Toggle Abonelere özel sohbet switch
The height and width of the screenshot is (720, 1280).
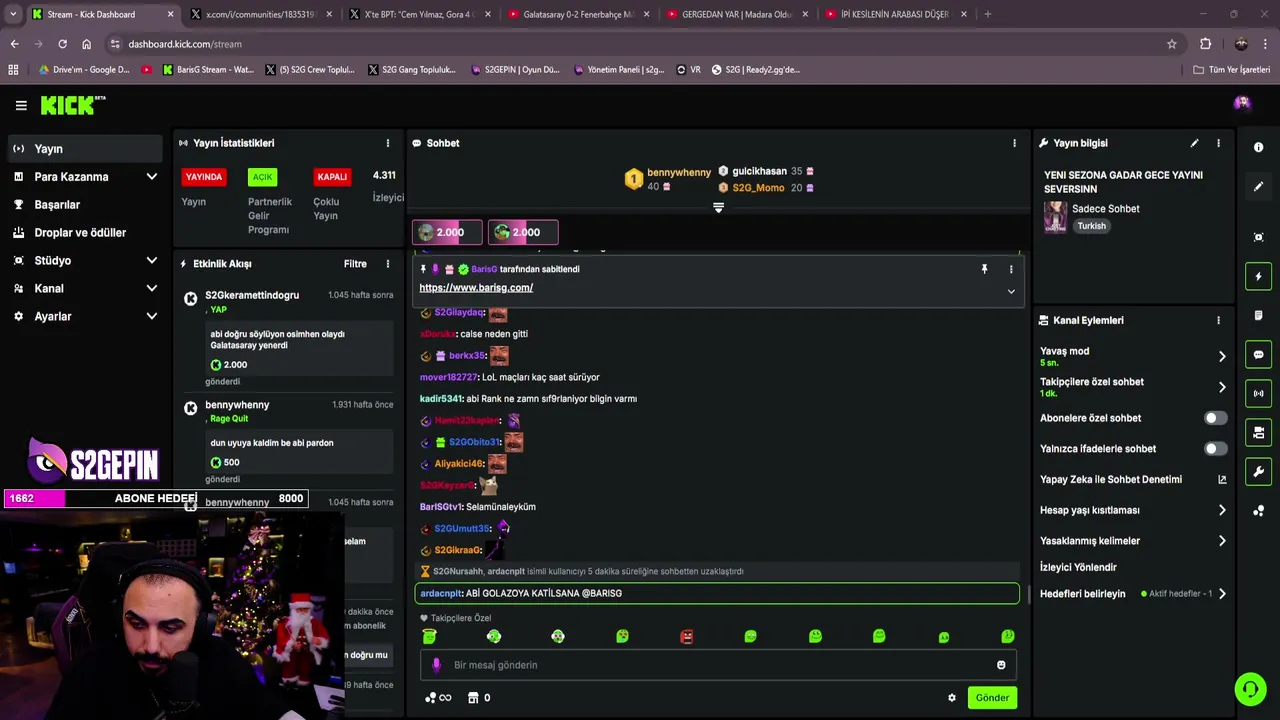point(1215,418)
